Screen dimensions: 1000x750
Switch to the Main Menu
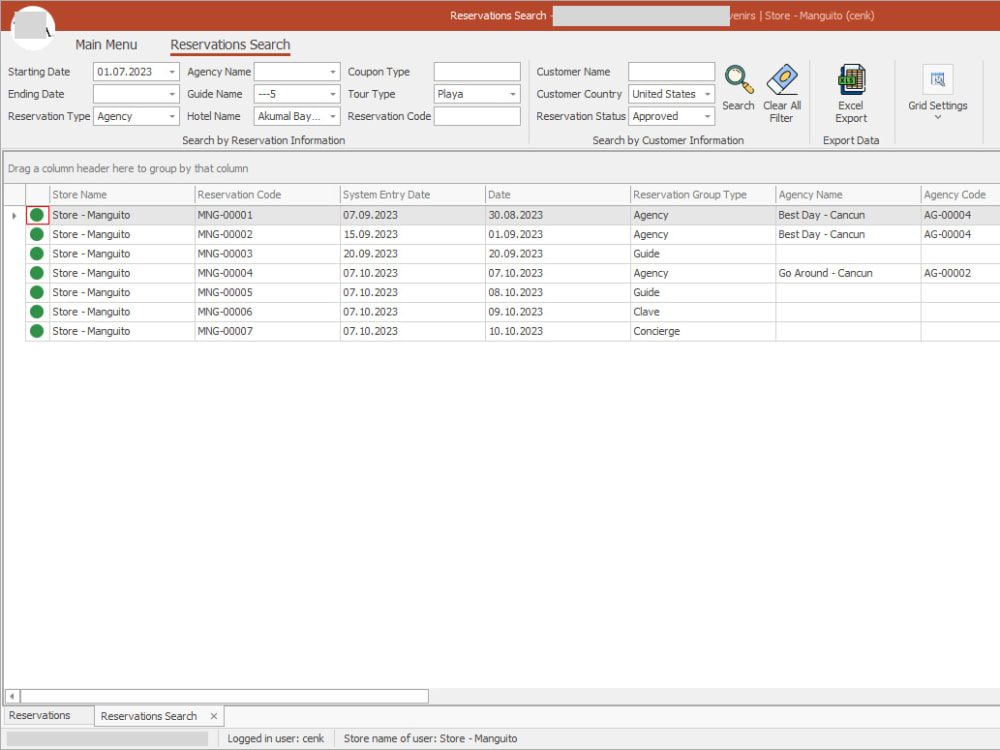click(x=106, y=45)
